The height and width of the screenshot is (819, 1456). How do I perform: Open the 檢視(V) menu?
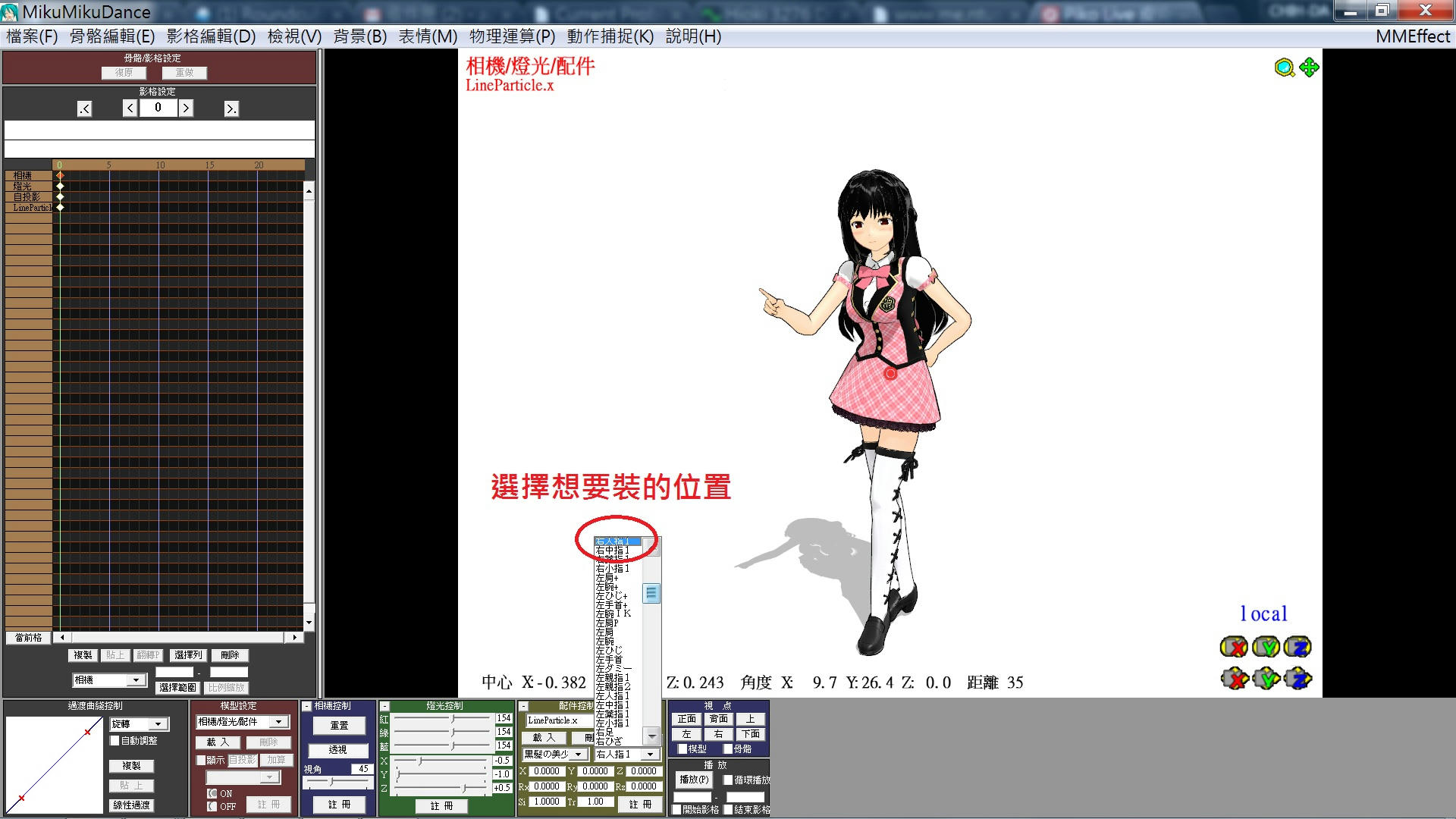[x=294, y=36]
